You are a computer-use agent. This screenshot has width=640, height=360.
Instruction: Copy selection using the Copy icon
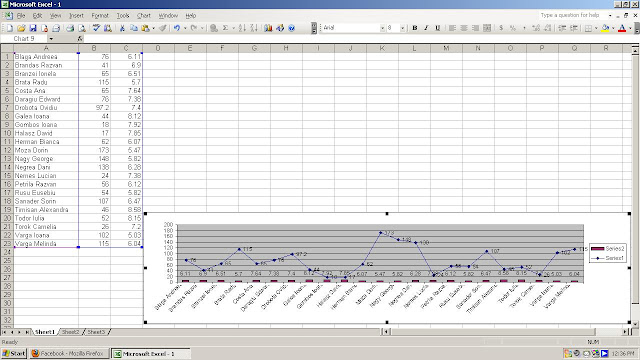133,28
